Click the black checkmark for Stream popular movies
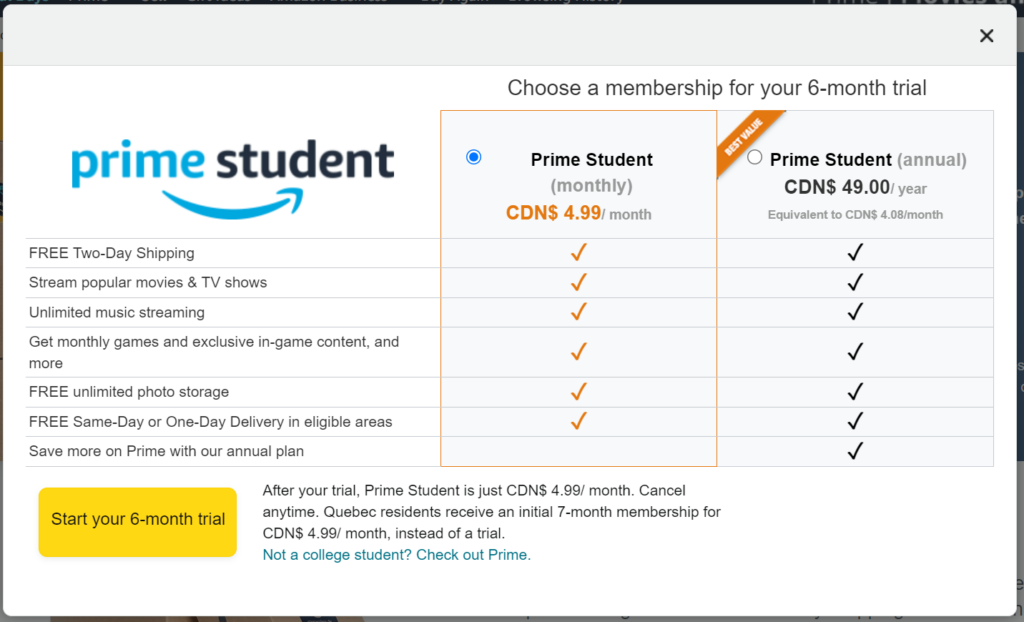The width and height of the screenshot is (1024, 622). coord(855,282)
